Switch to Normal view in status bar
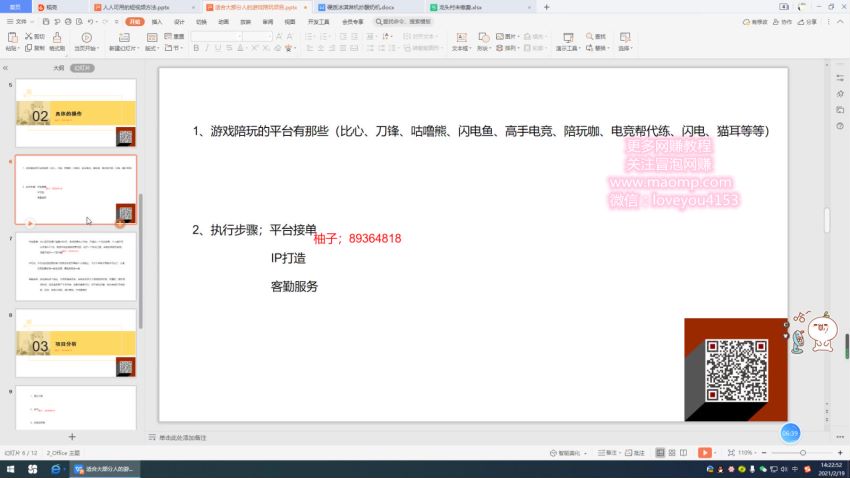850x478 pixels. tap(660, 453)
